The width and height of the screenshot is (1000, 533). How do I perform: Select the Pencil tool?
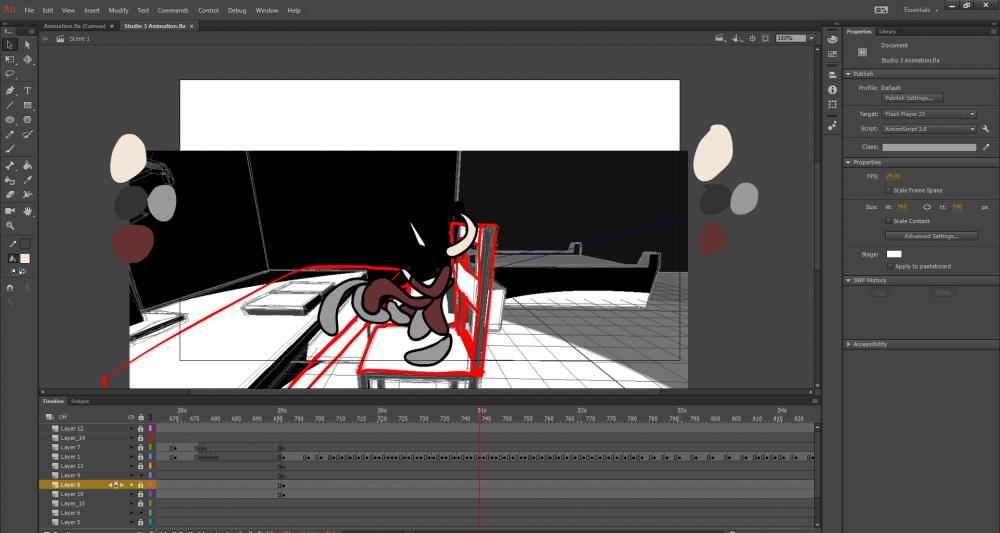coord(10,135)
